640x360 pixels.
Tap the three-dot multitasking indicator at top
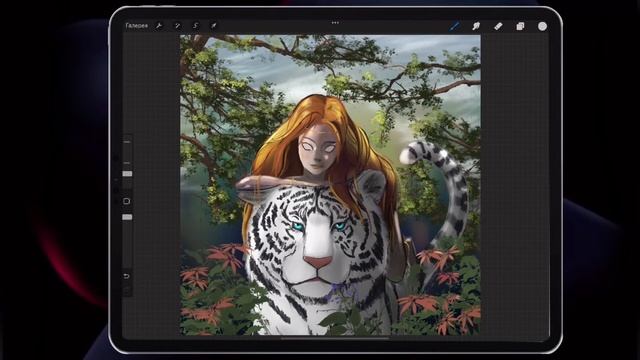[x=335, y=23]
